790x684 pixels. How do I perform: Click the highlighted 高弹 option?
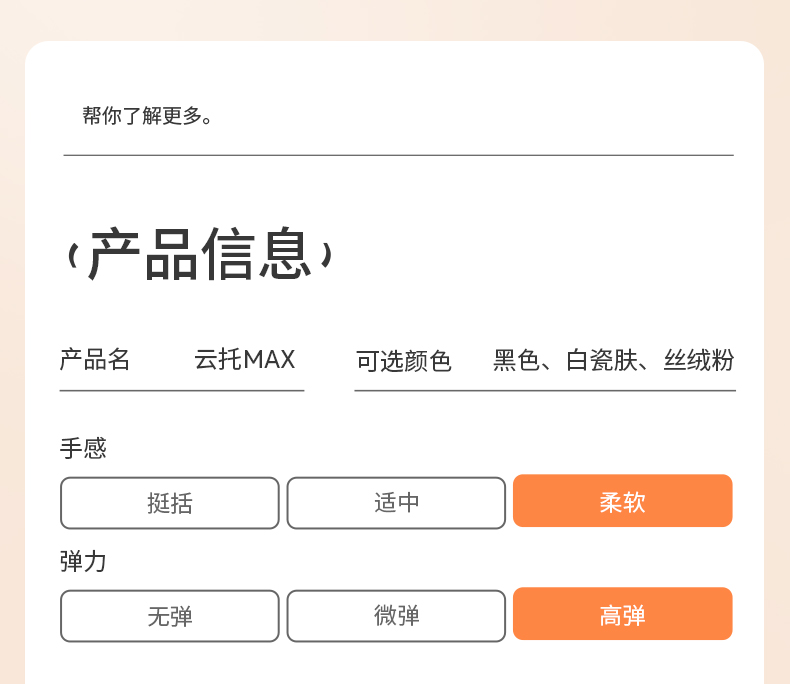click(x=622, y=614)
